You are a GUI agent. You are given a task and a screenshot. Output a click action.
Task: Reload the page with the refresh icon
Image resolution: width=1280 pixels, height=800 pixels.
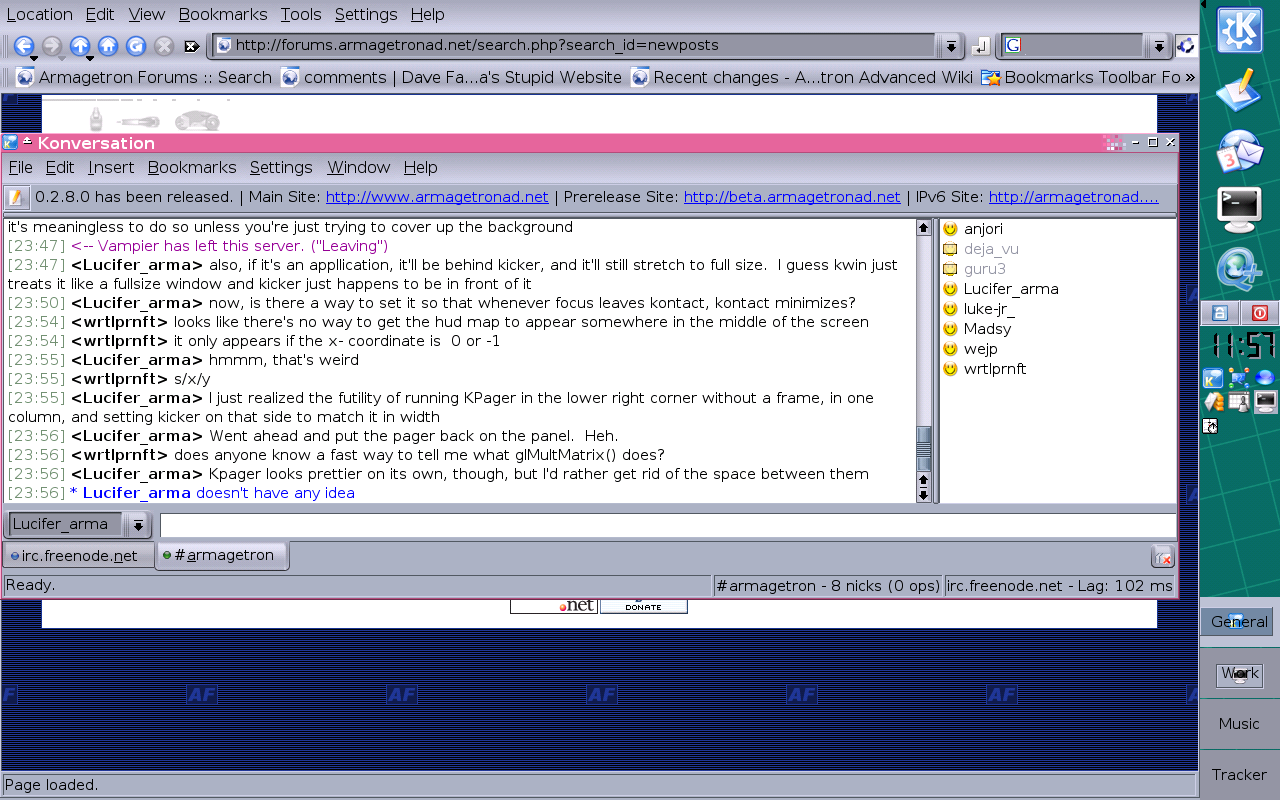(x=136, y=46)
